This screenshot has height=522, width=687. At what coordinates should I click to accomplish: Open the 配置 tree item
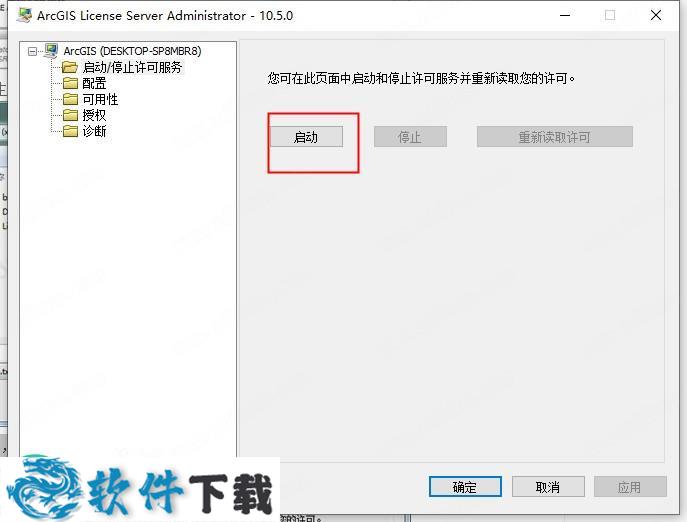(94, 83)
